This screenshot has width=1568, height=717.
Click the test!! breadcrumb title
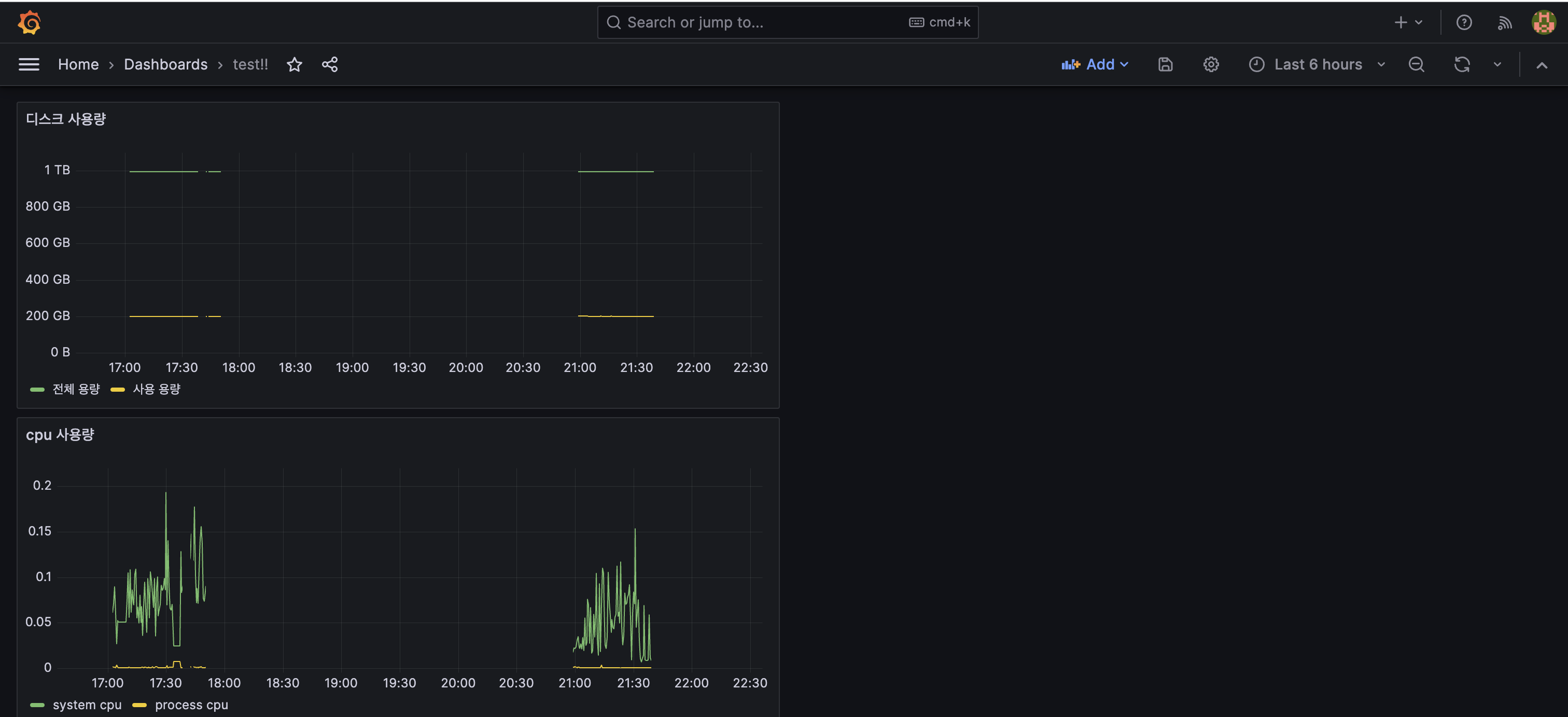tap(250, 64)
